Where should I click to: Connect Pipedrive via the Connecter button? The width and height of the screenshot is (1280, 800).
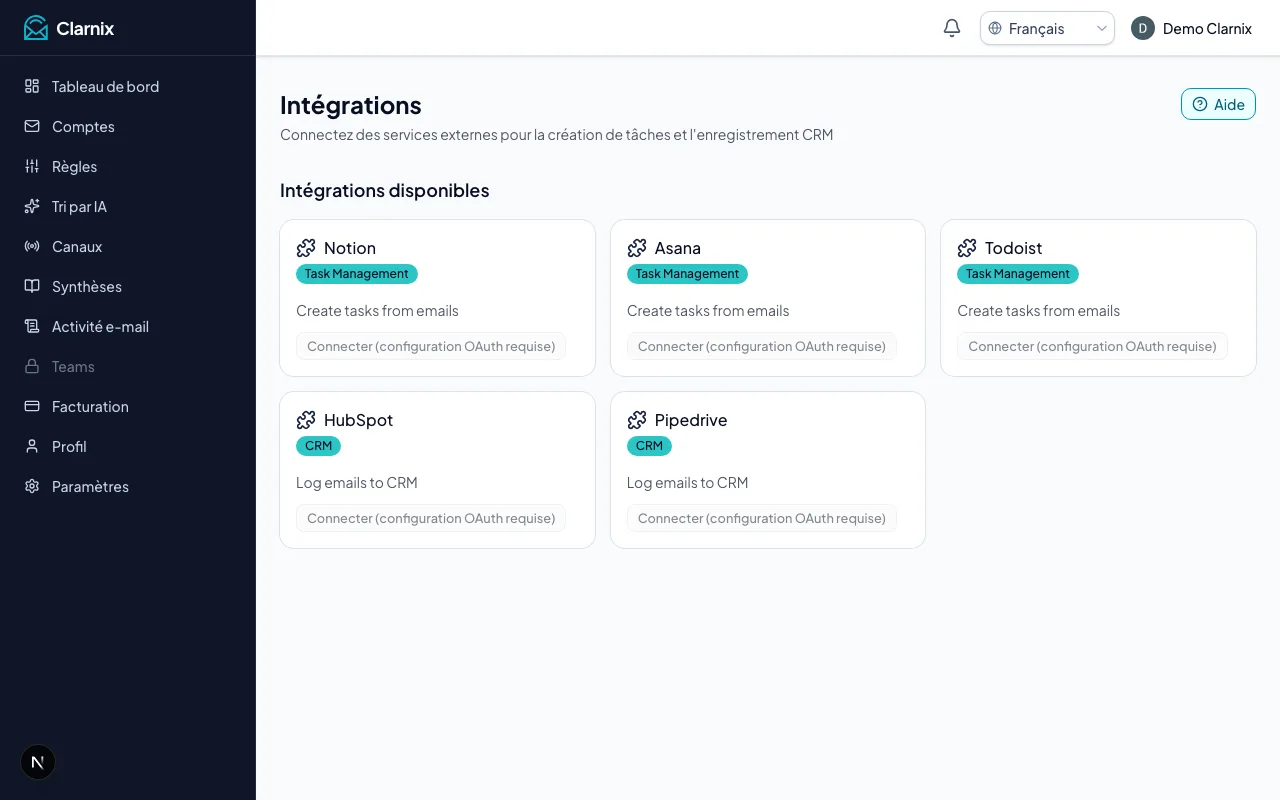click(762, 518)
